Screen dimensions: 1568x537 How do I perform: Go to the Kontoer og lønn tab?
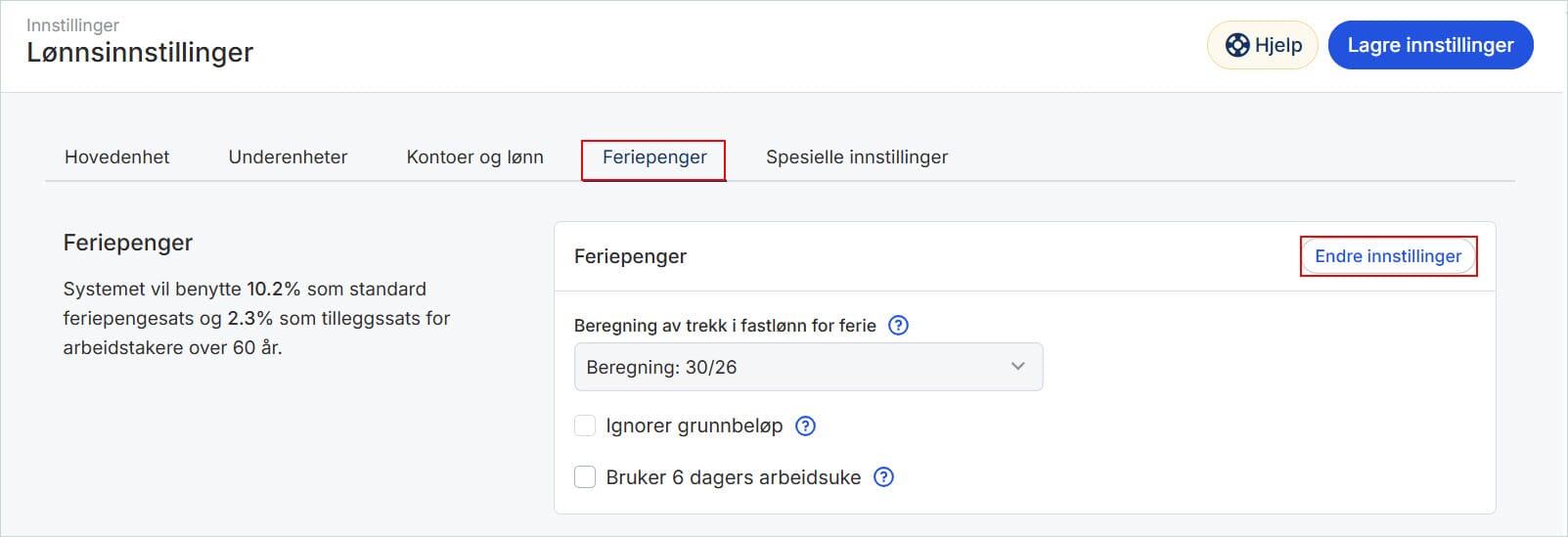pos(474,157)
